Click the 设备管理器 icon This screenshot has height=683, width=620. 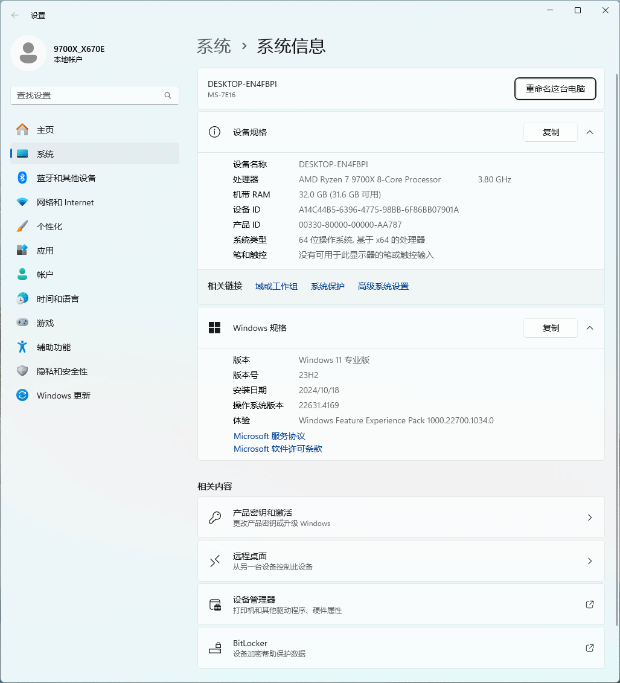point(215,605)
